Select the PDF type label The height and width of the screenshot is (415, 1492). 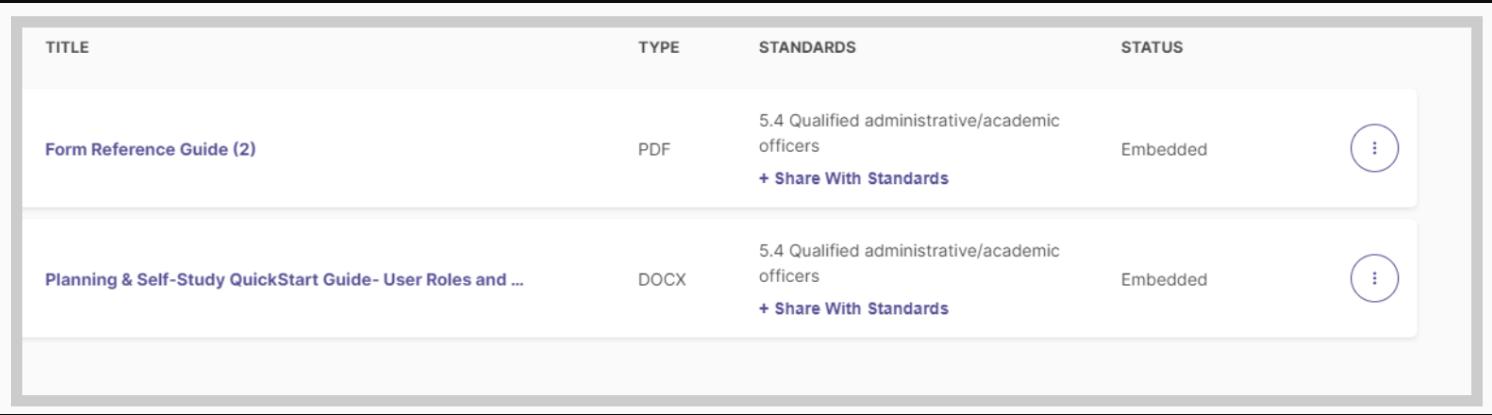654,150
